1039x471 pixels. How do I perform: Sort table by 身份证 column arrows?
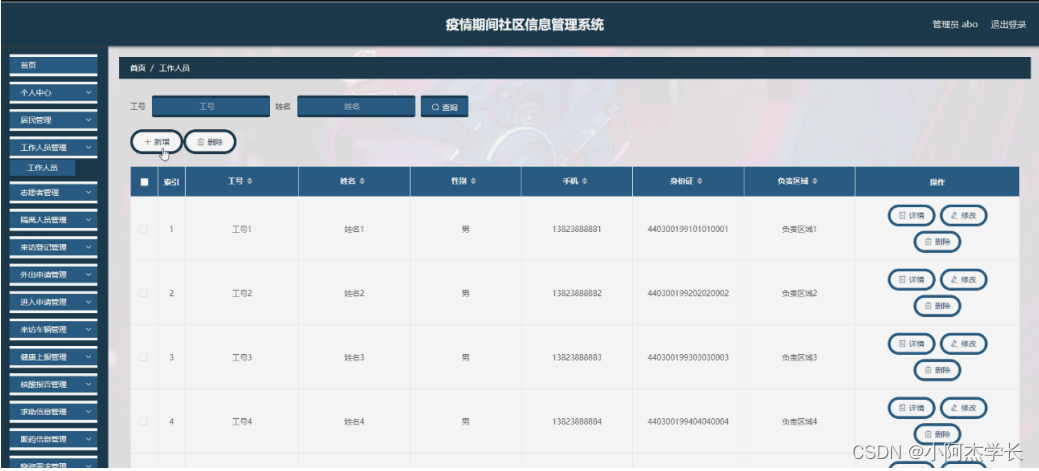click(x=700, y=182)
